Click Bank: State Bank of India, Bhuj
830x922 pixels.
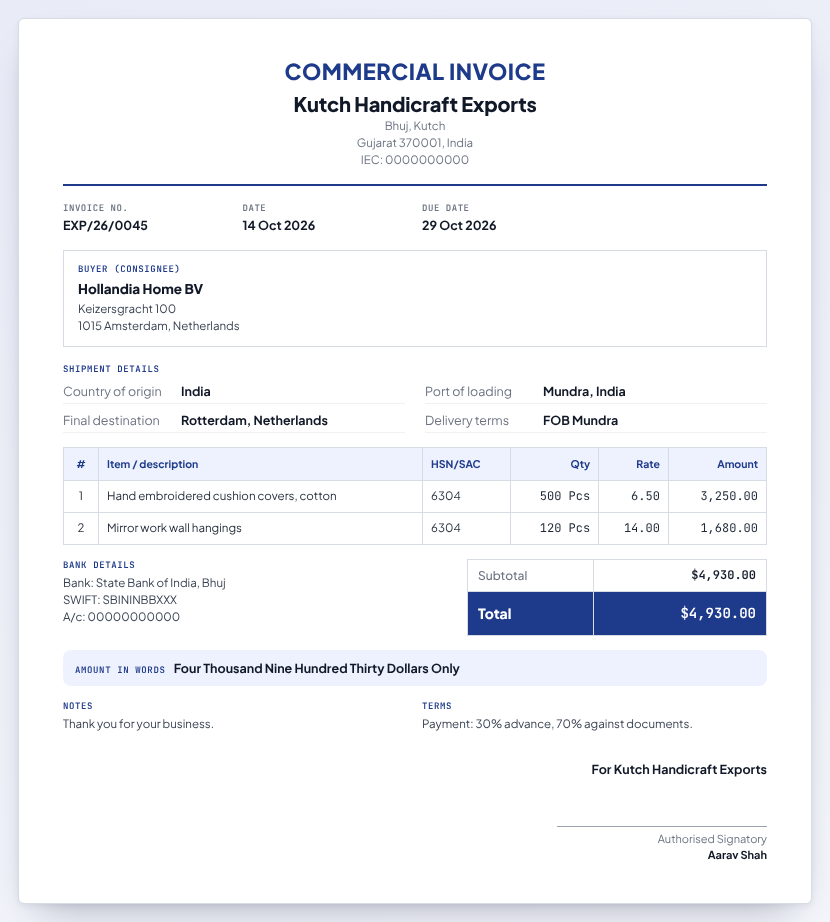tap(145, 583)
